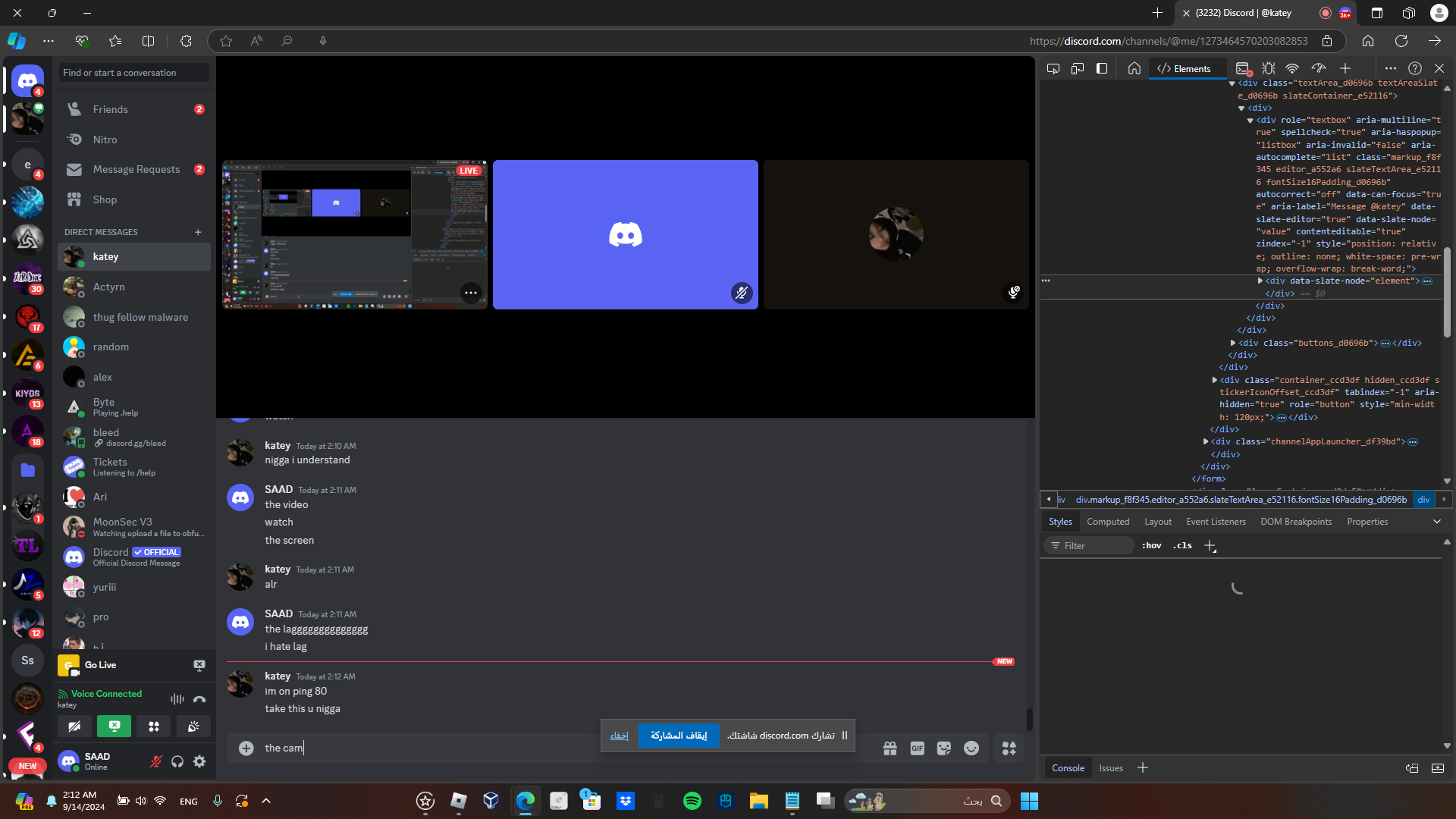This screenshot has height=819, width=1456.
Task: Open conversation with thug fellow malware
Action: [134, 317]
